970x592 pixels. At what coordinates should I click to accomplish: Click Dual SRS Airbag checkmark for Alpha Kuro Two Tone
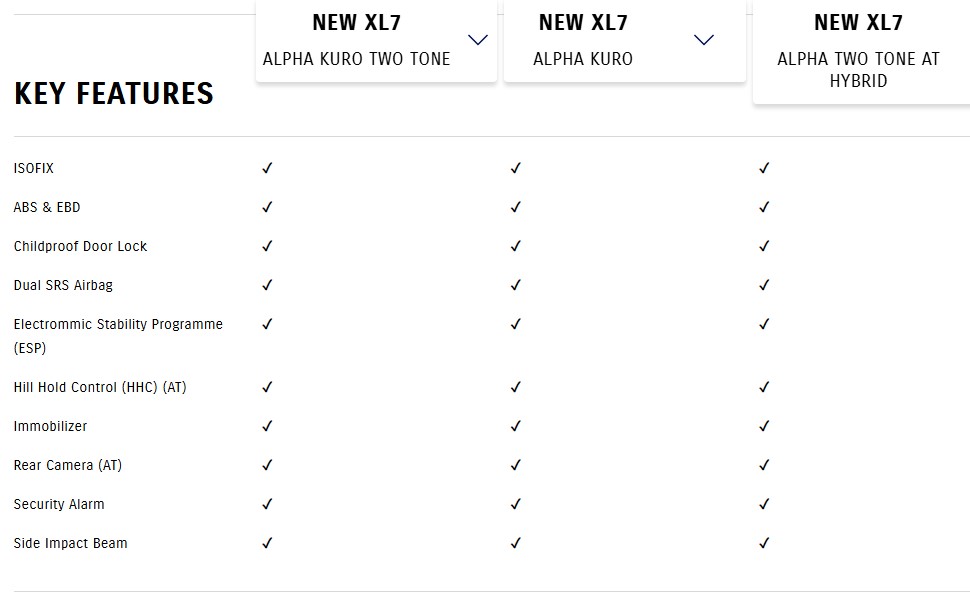point(267,285)
